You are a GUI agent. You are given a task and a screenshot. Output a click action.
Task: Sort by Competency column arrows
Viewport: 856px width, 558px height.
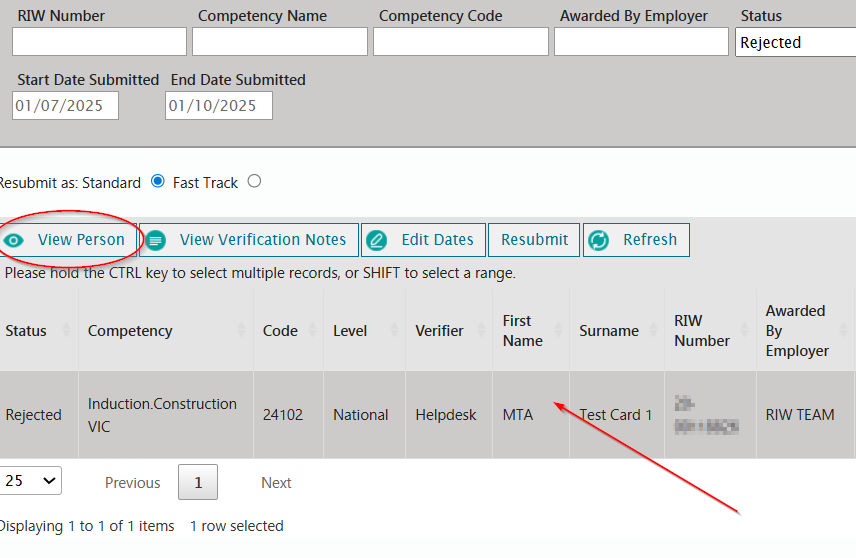coord(242,331)
